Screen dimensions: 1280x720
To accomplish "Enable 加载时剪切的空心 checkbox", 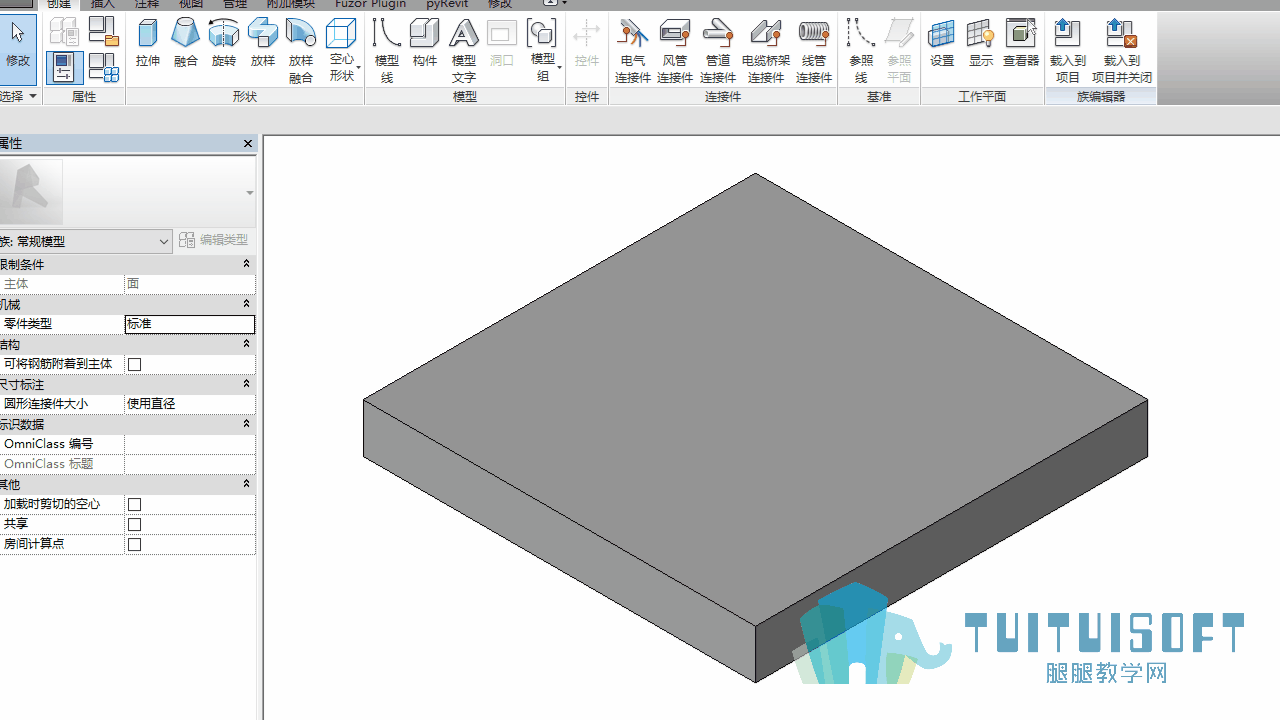I will [135, 504].
